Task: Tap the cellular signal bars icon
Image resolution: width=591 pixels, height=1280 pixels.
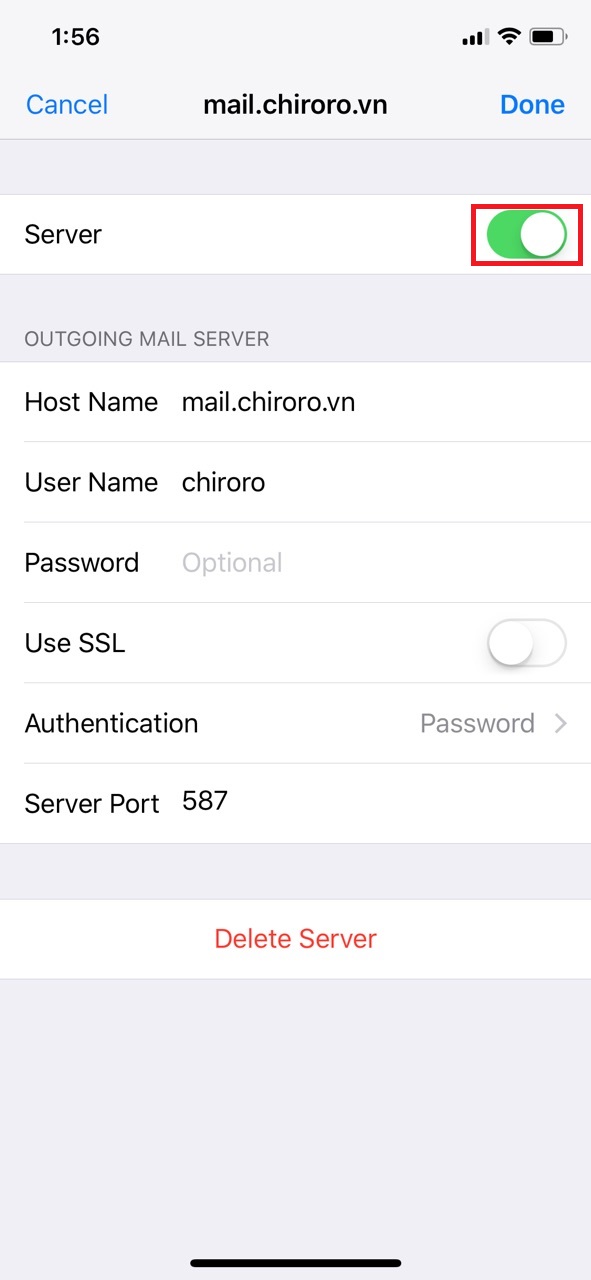Action: (x=475, y=38)
